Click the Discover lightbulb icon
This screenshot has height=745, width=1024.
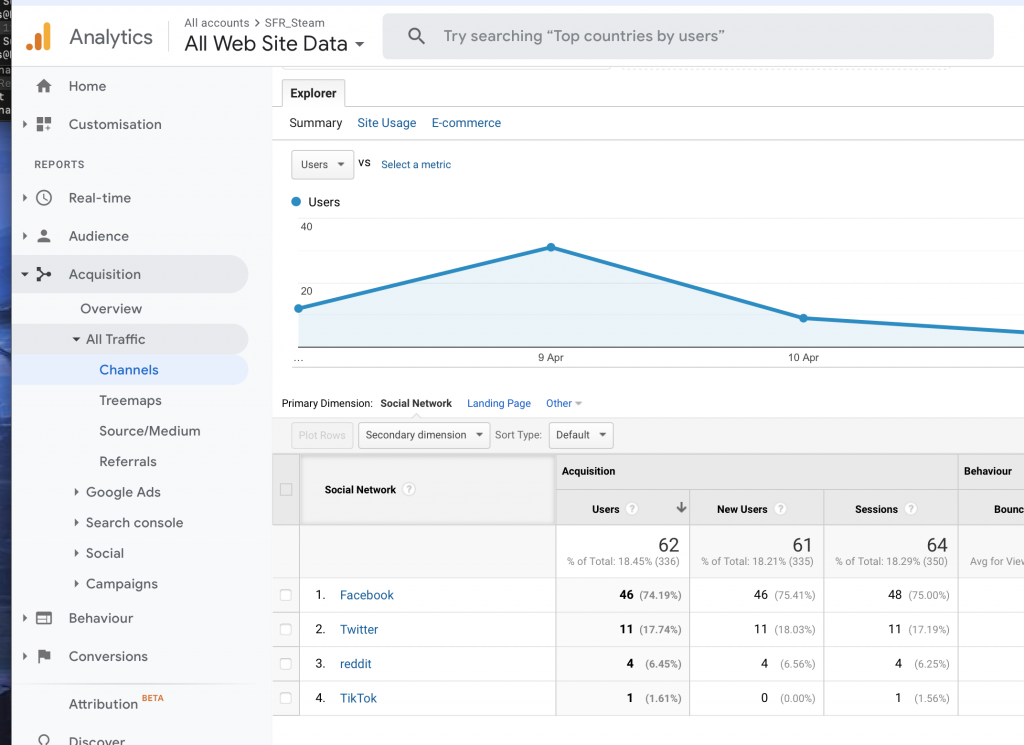tap(44, 740)
